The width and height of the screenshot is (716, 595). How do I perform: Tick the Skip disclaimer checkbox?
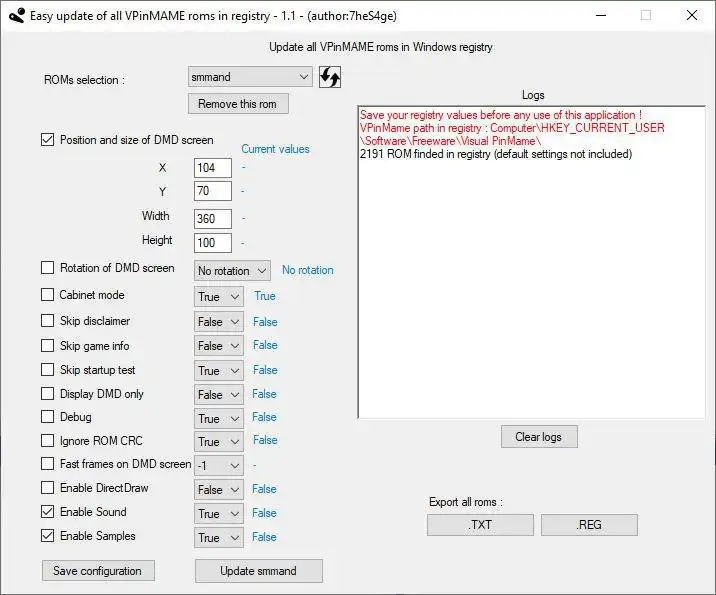pyautogui.click(x=47, y=321)
